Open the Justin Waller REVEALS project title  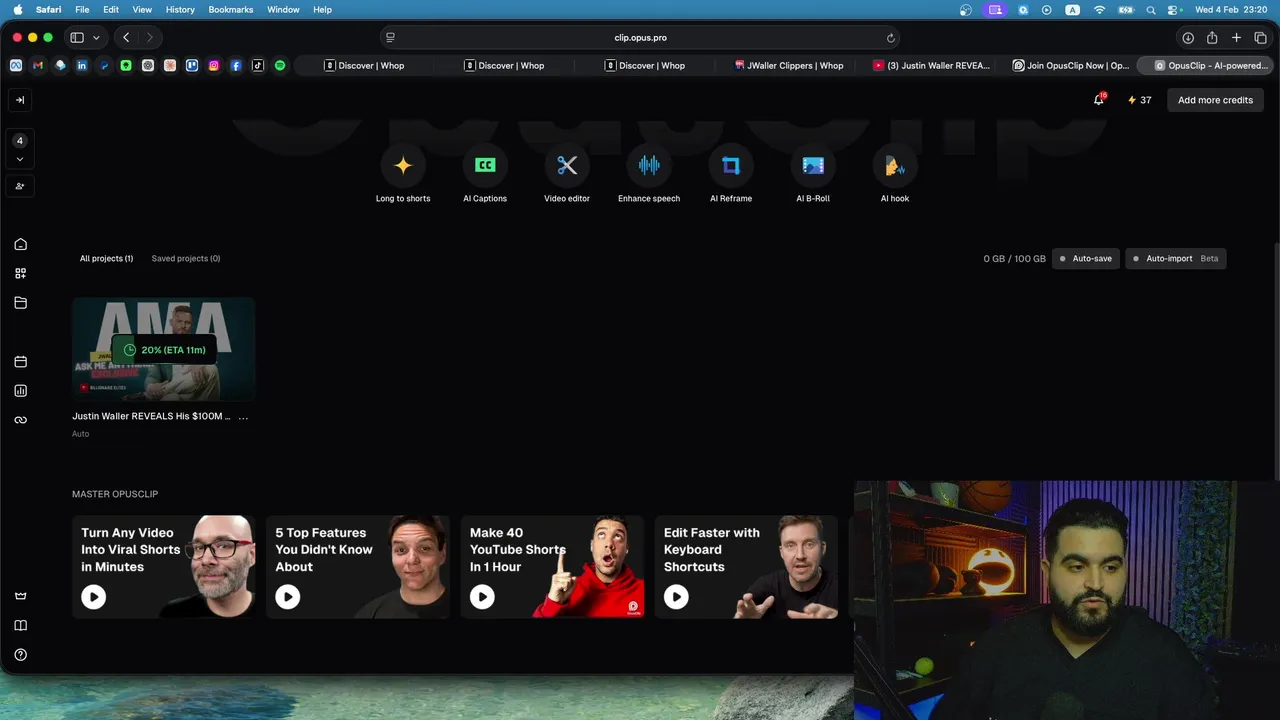click(151, 416)
